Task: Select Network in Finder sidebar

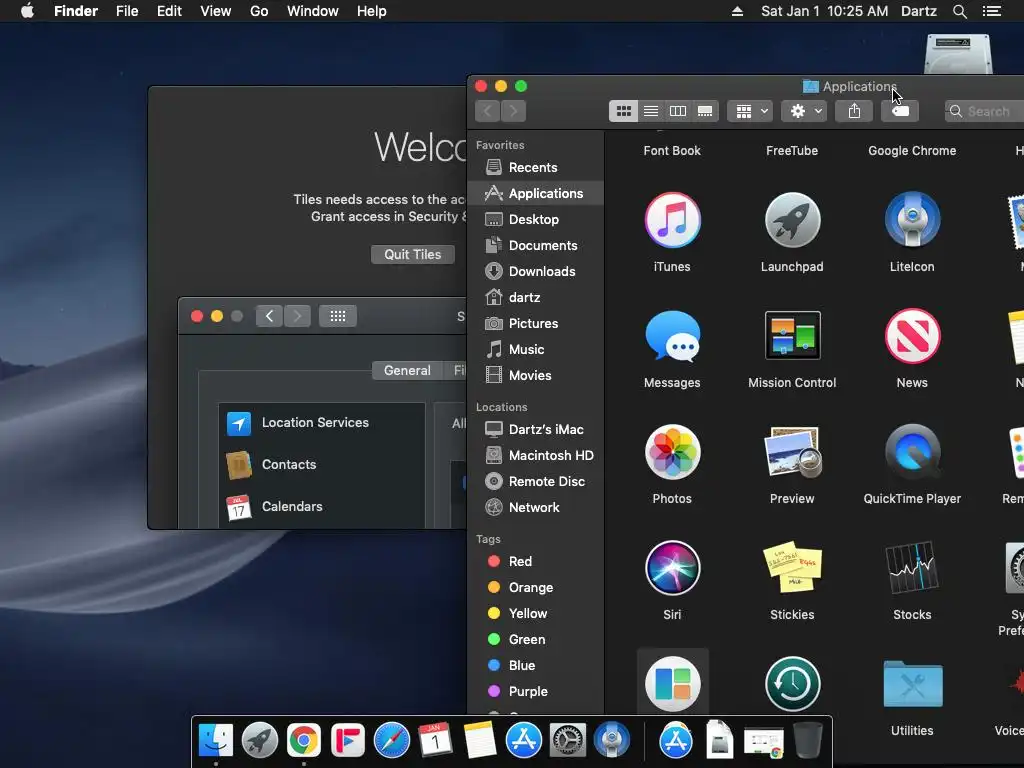Action: coord(536,507)
